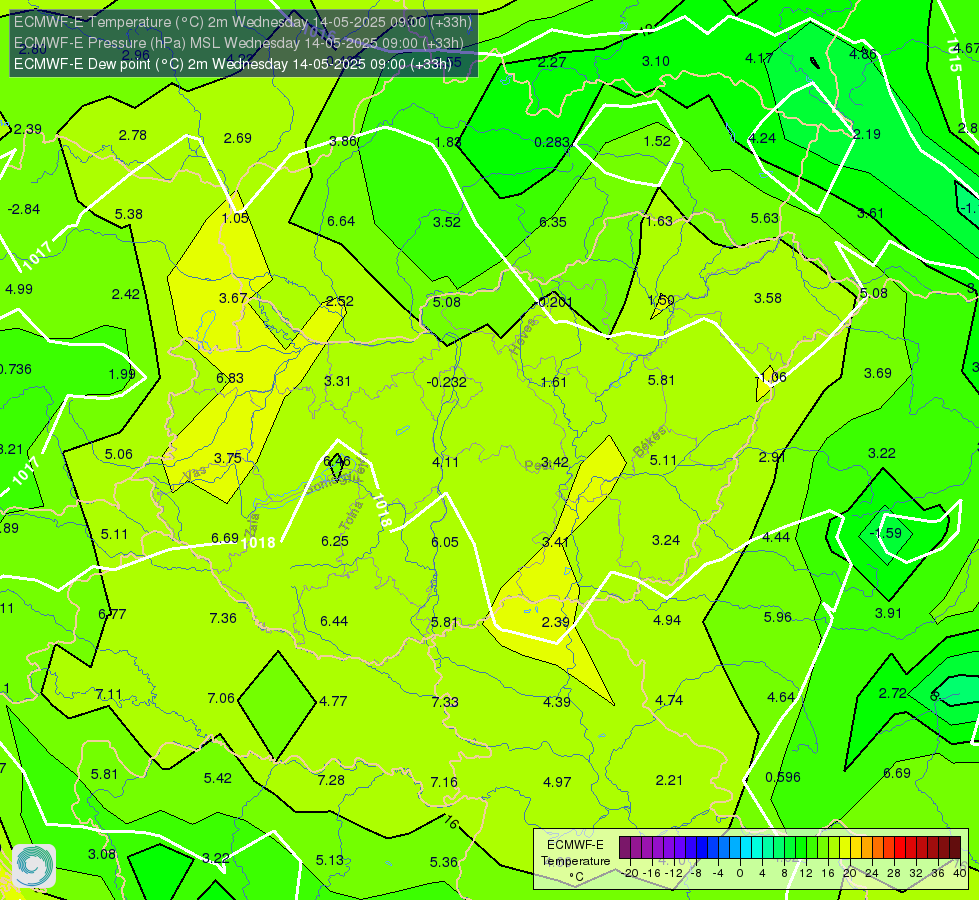Click the dew point value 5.13
This screenshot has width=979, height=900.
tap(330, 860)
